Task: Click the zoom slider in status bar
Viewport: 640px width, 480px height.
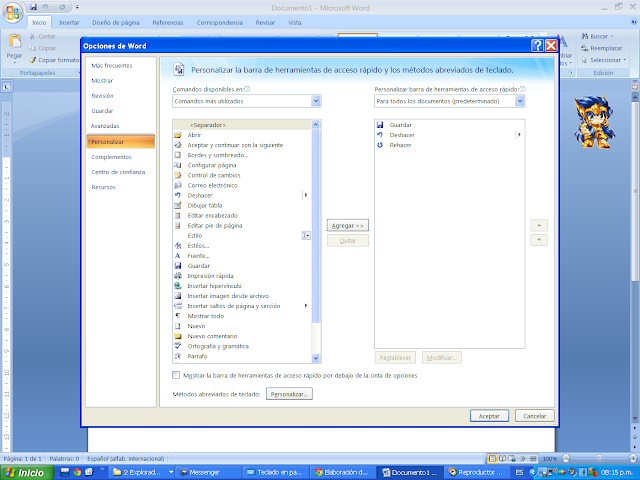Action: pos(599,458)
